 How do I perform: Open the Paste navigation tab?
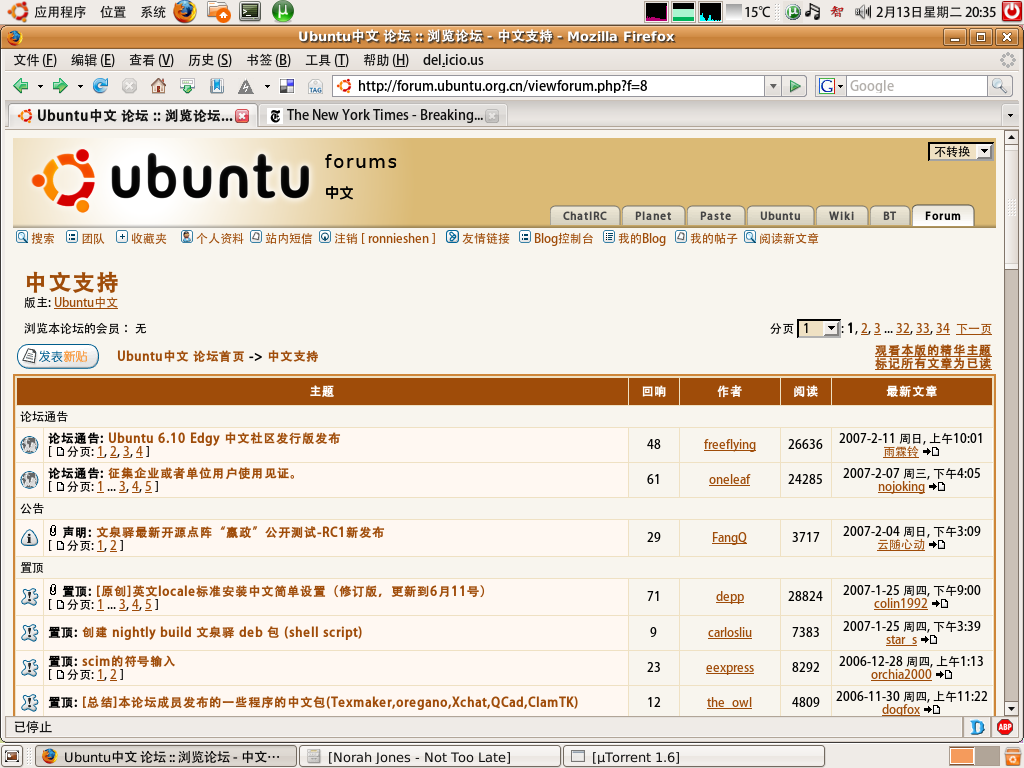pyautogui.click(x=716, y=216)
